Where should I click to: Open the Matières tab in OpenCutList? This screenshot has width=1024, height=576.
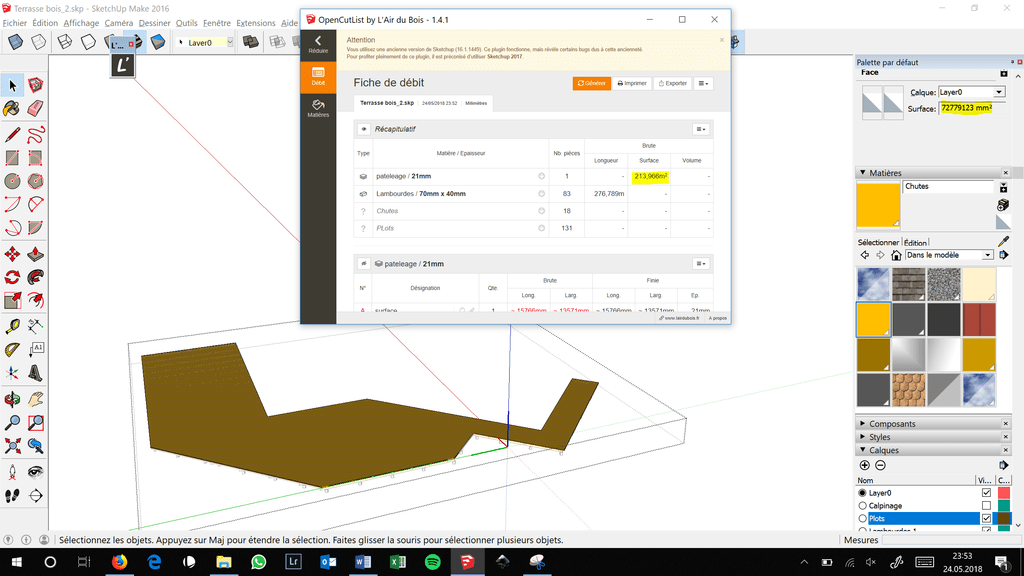pyautogui.click(x=318, y=108)
